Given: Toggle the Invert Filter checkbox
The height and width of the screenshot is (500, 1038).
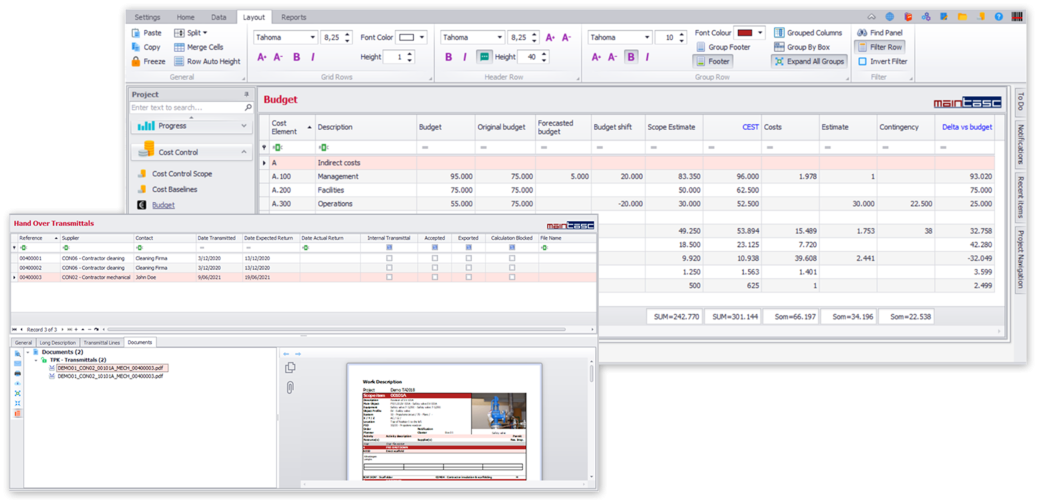Looking at the screenshot, I should pos(861,61).
